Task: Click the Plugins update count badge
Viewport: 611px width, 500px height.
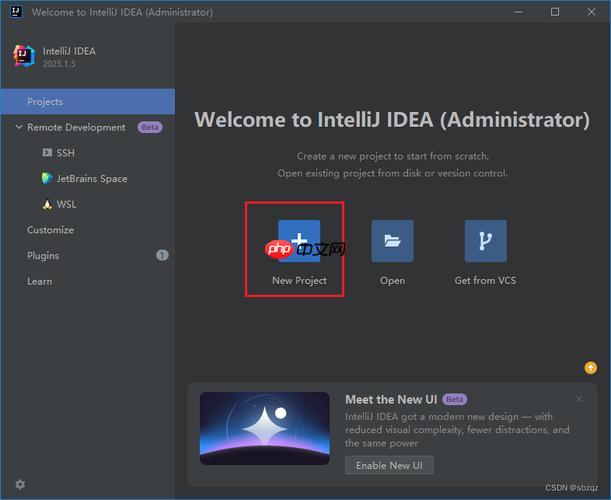Action: click(162, 255)
